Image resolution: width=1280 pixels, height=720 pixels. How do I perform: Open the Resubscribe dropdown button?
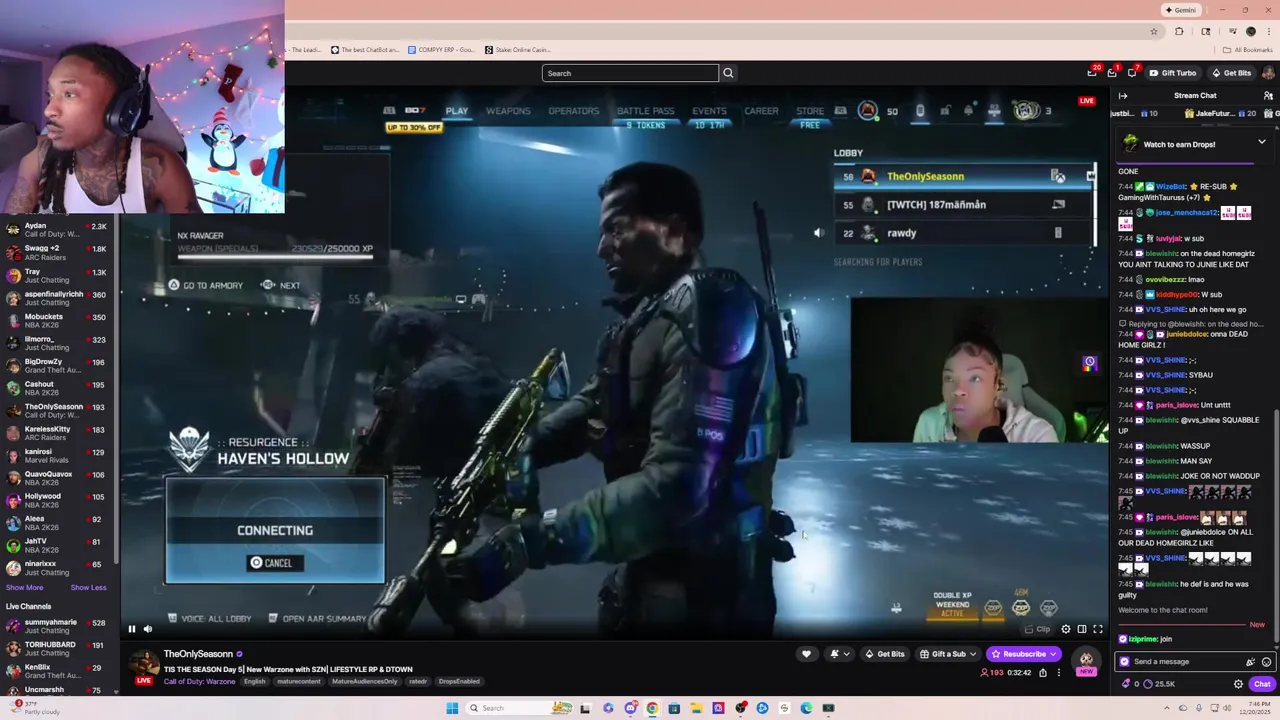pyautogui.click(x=1024, y=654)
